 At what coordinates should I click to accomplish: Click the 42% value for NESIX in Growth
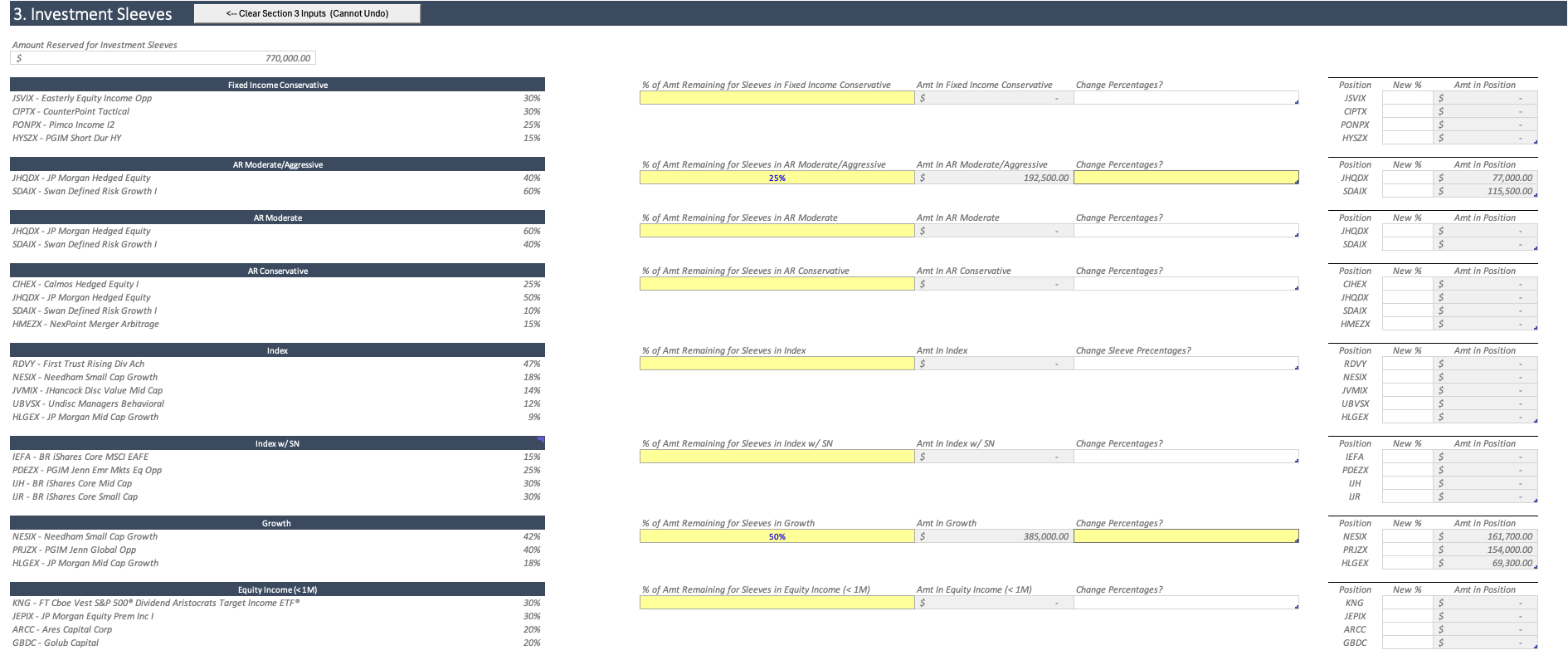click(532, 536)
